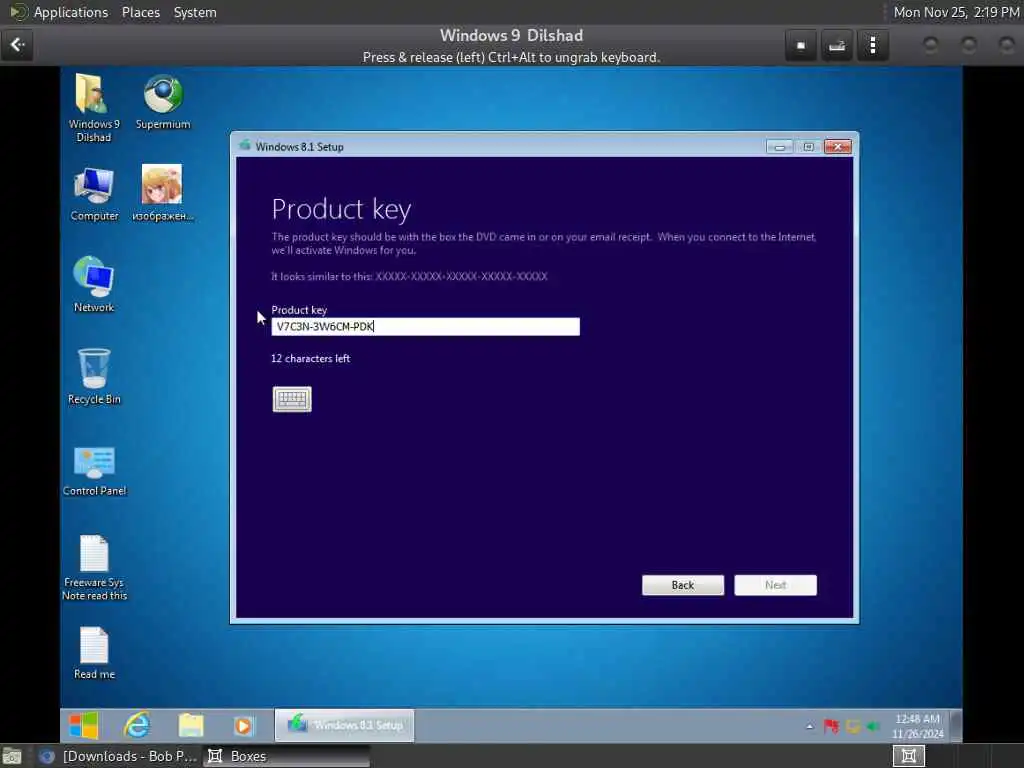Viewport: 1024px width, 768px height.
Task: Click Windows 8.1 Setup title icon
Action: tap(246, 146)
